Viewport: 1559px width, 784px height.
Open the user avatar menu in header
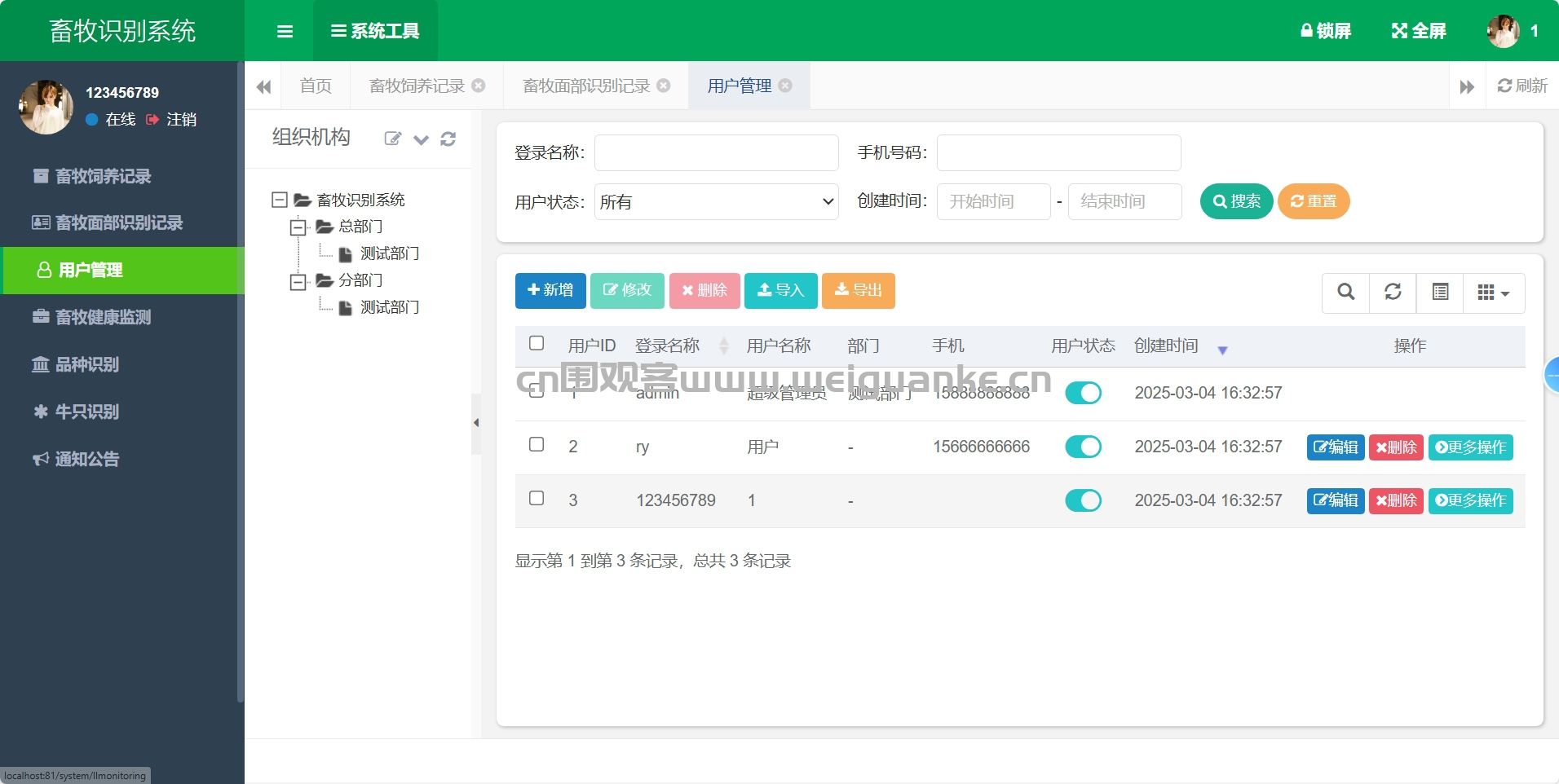1513,31
